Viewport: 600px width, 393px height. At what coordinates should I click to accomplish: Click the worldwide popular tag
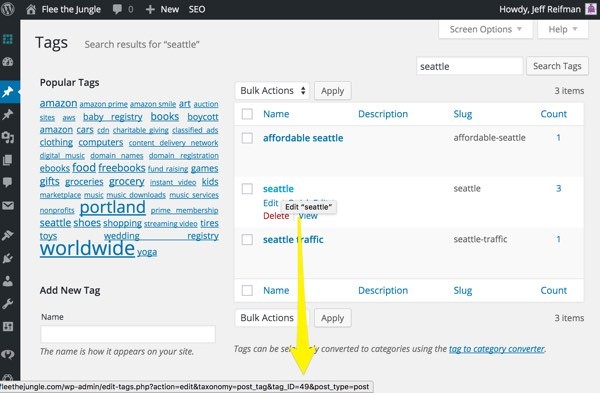coord(87,248)
